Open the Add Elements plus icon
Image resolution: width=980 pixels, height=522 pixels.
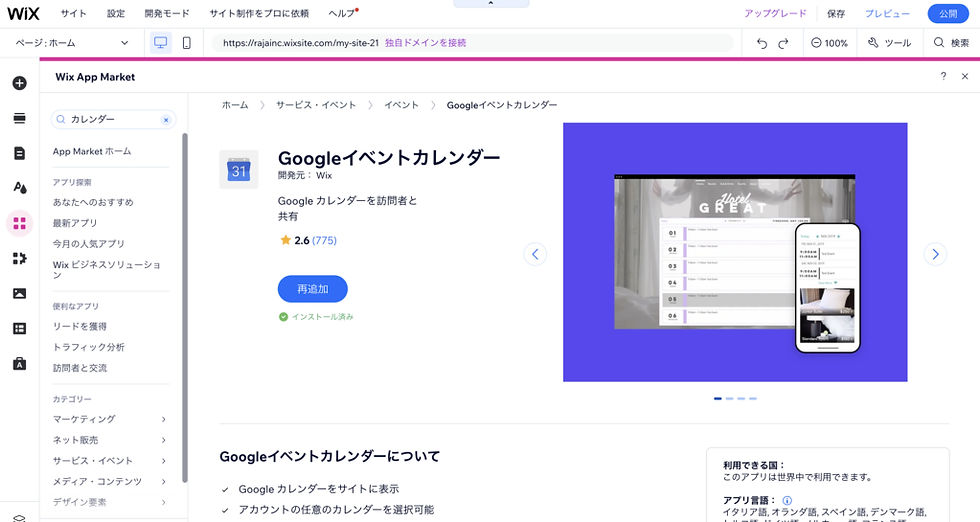pos(19,83)
